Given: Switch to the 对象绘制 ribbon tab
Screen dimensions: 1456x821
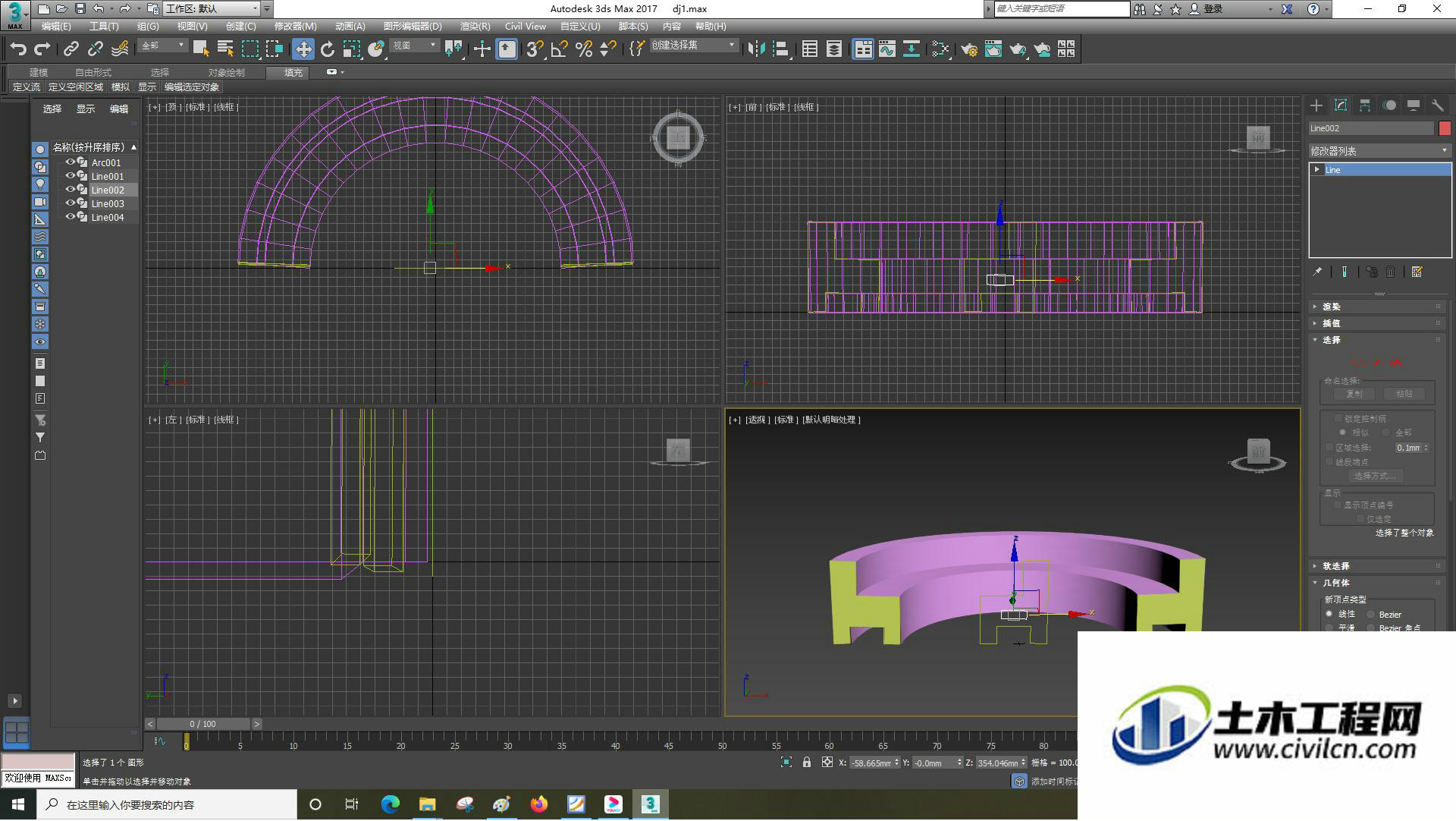Looking at the screenshot, I should coord(227,73).
